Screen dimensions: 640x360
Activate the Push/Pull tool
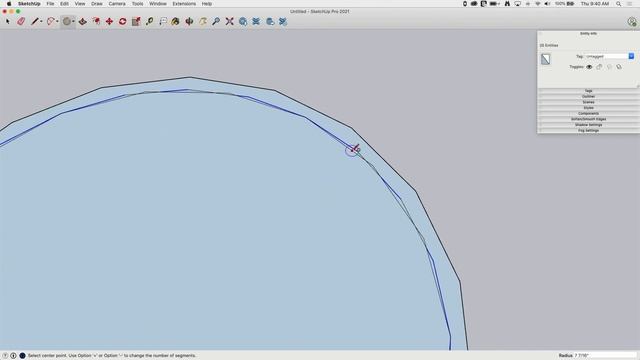click(x=82, y=21)
